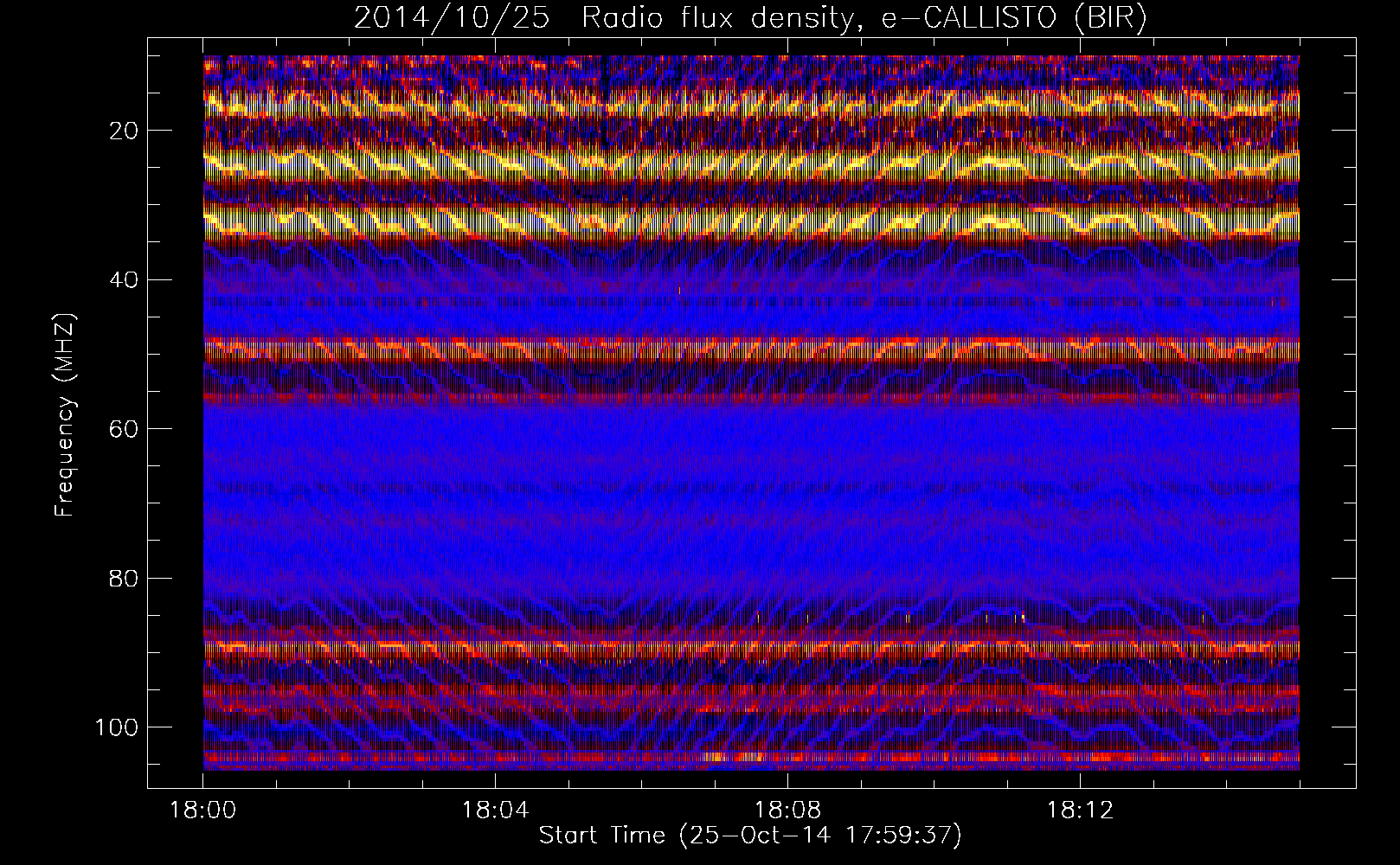The image size is (1400, 865).
Task: Click the 'Start Time (25-Oct-14 17:59:37)' axis label
Action: [750, 836]
